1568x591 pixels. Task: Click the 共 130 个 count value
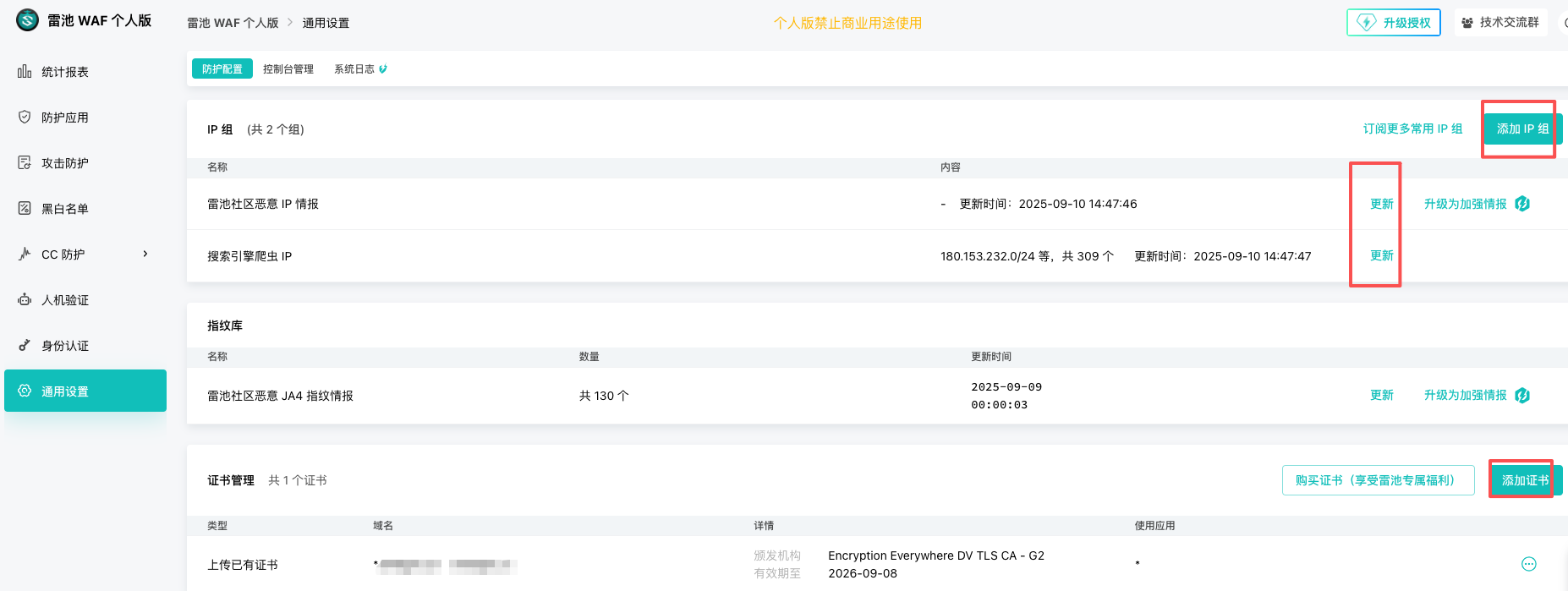pos(604,396)
